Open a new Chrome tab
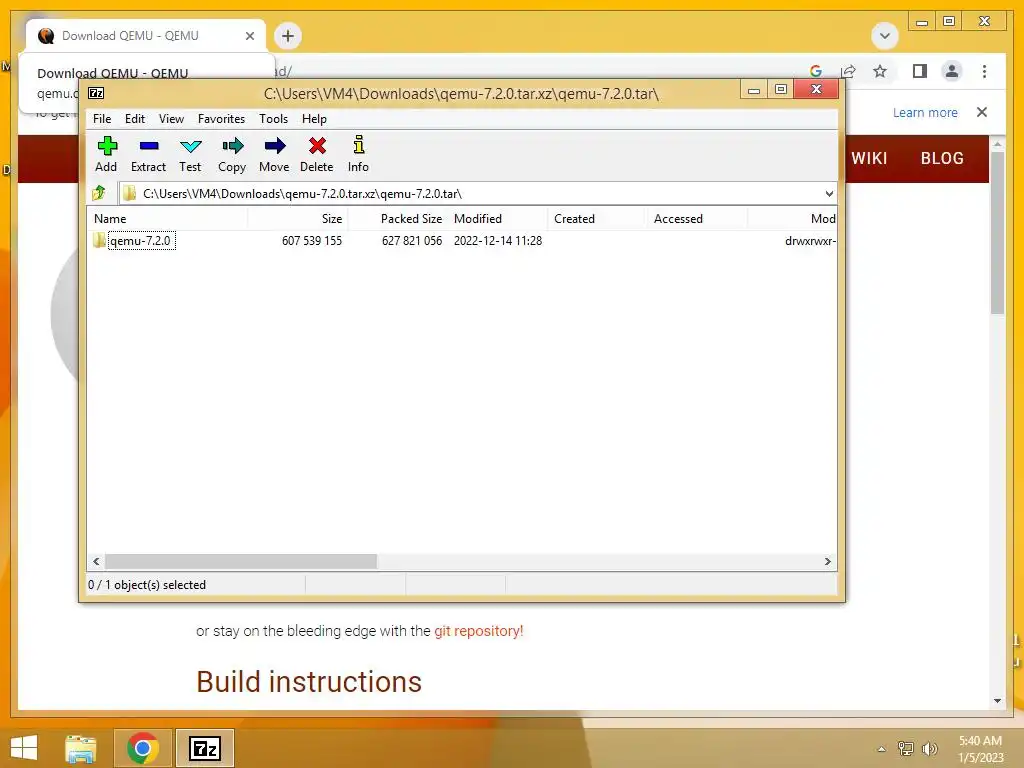The height and width of the screenshot is (768, 1024). click(288, 35)
